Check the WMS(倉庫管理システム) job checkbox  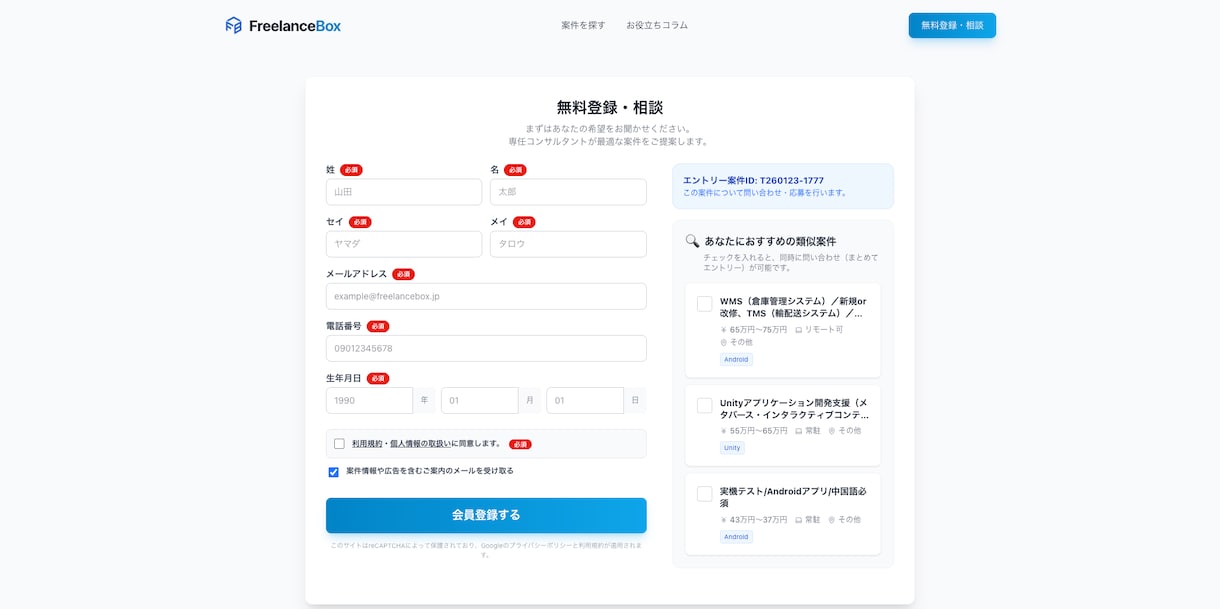704,304
